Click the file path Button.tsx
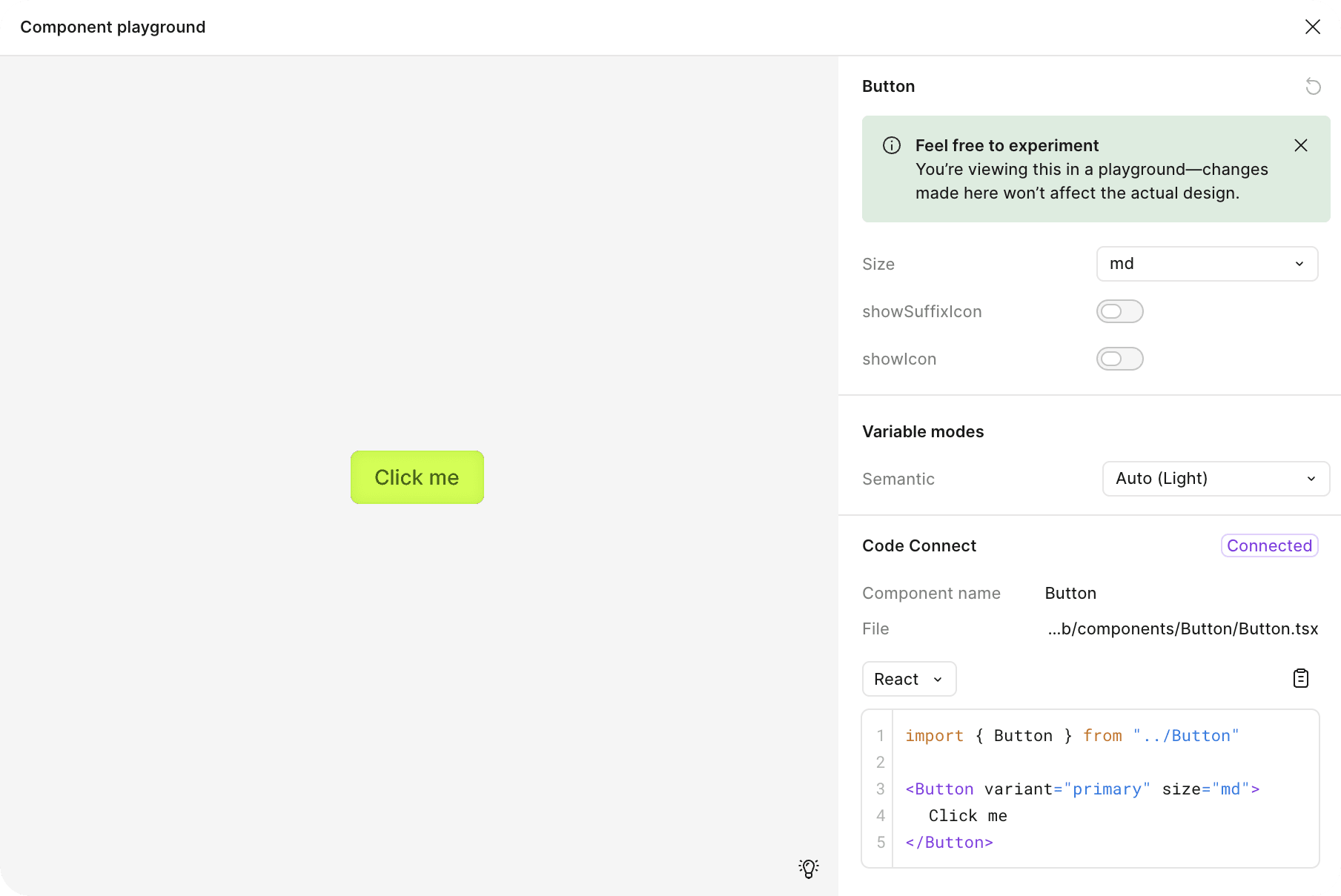Image resolution: width=1341 pixels, height=896 pixels. pyautogui.click(x=1182, y=628)
